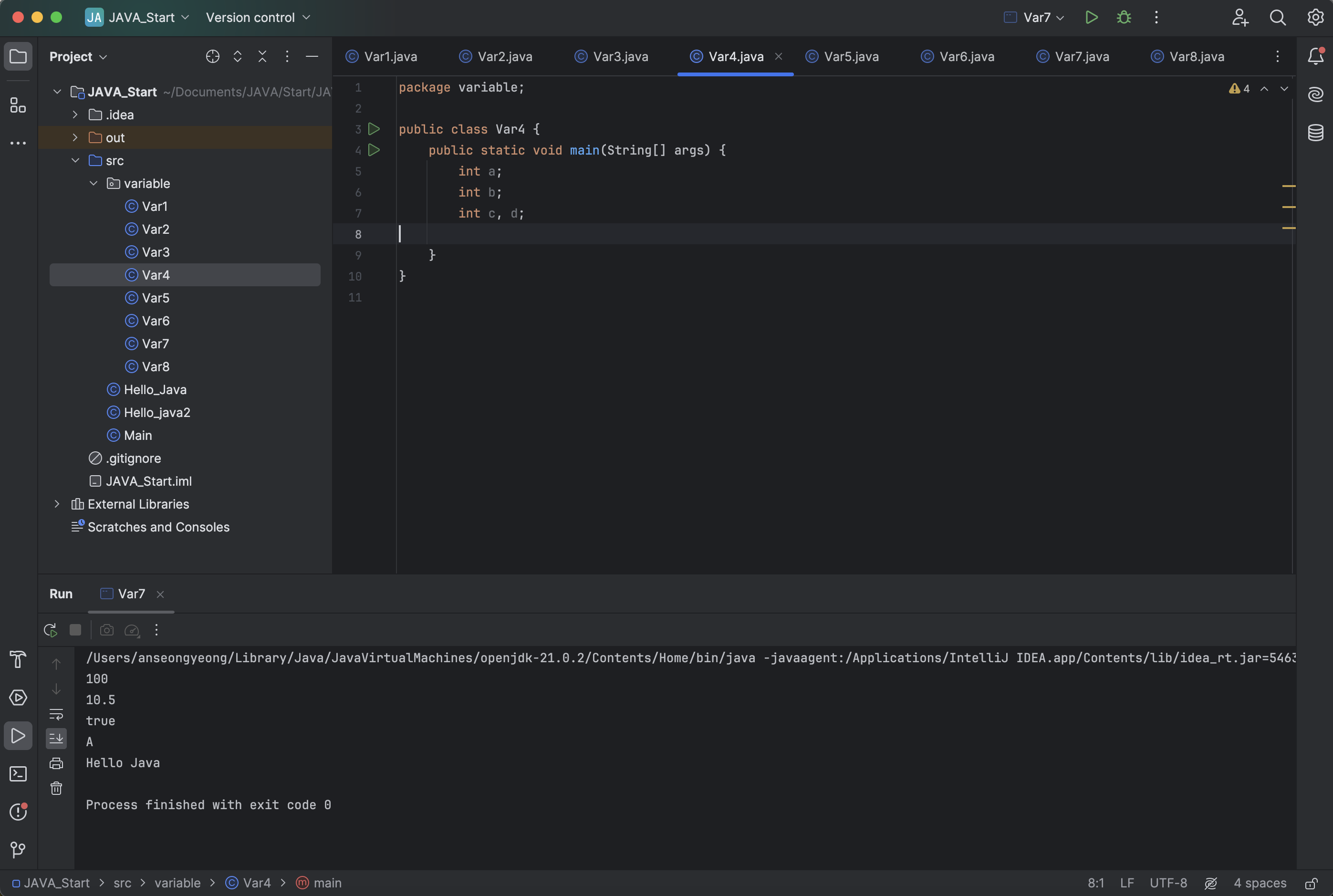Click warning stripe mark in editor scrollbar
The width and height of the screenshot is (1333, 896).
click(x=1289, y=186)
